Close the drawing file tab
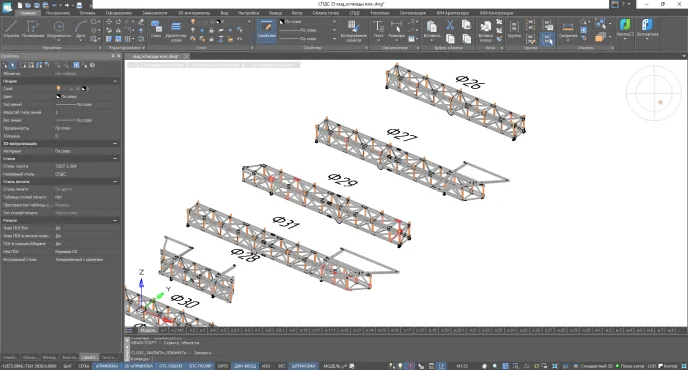This screenshot has height=370, width=688. [x=186, y=56]
